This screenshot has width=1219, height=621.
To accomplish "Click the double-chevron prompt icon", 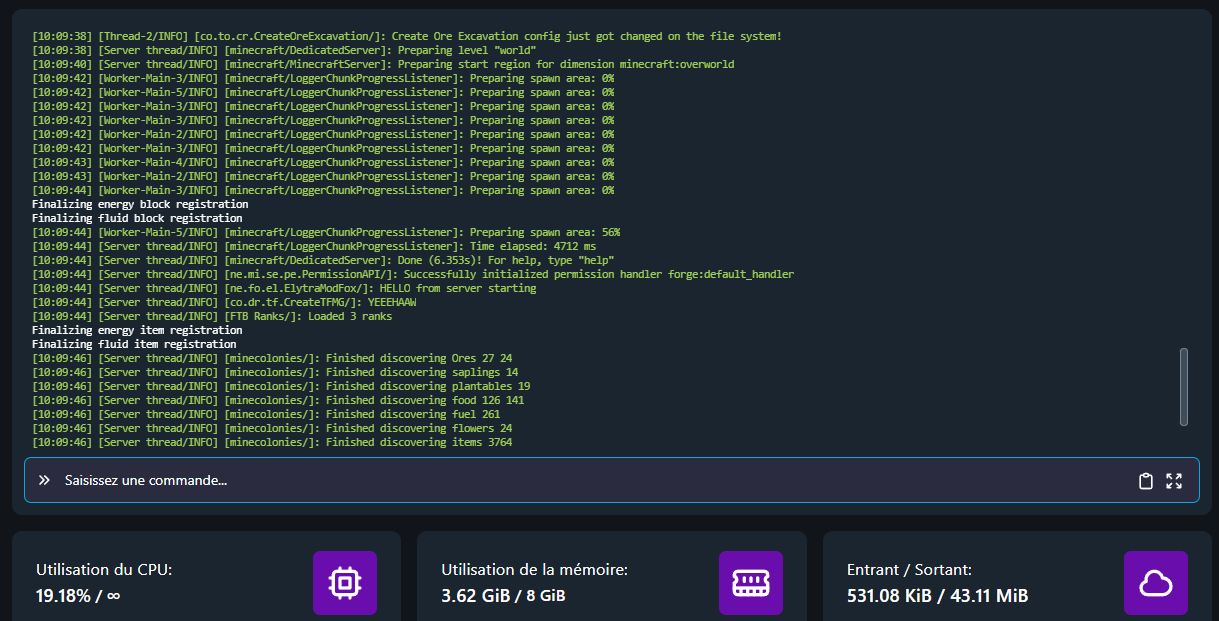I will tap(44, 480).
